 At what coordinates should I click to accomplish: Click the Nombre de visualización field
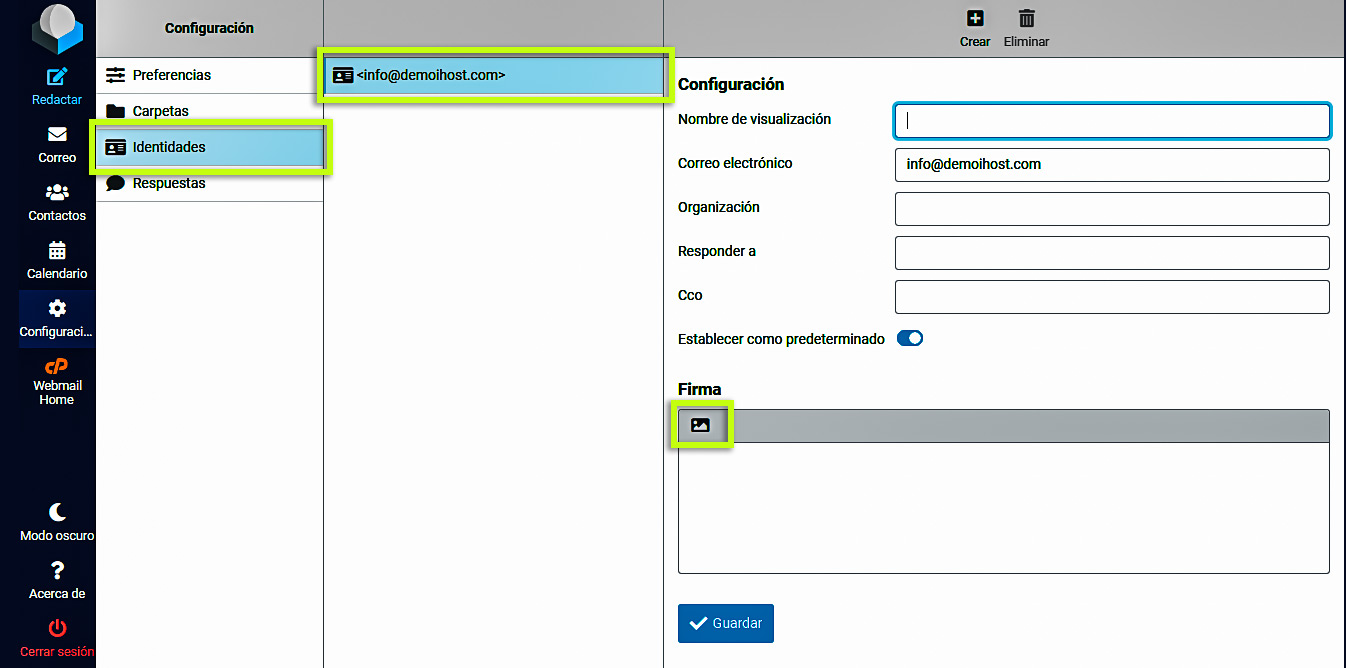coord(1110,120)
